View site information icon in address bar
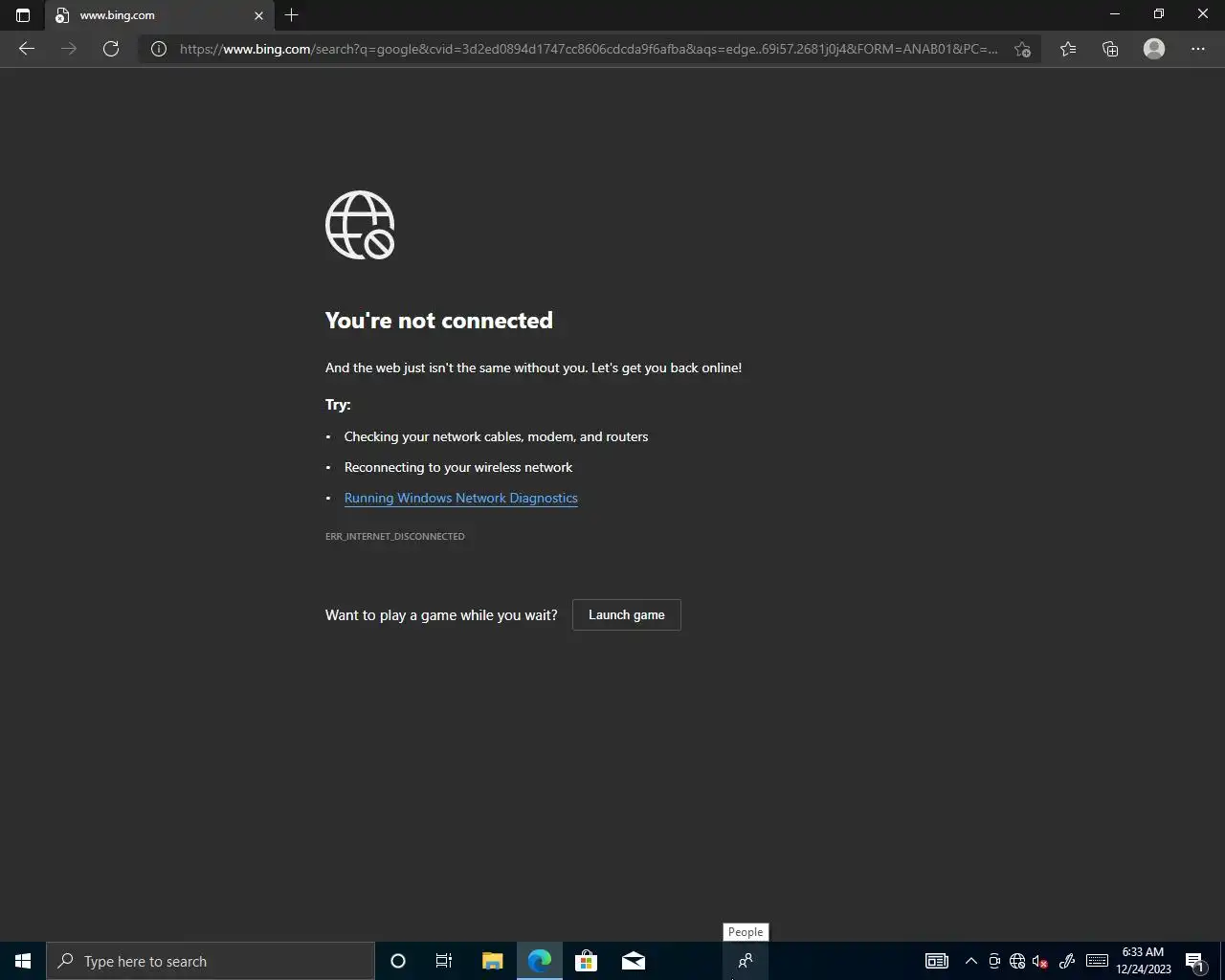Screen dimensions: 1225x980 [x=159, y=49]
